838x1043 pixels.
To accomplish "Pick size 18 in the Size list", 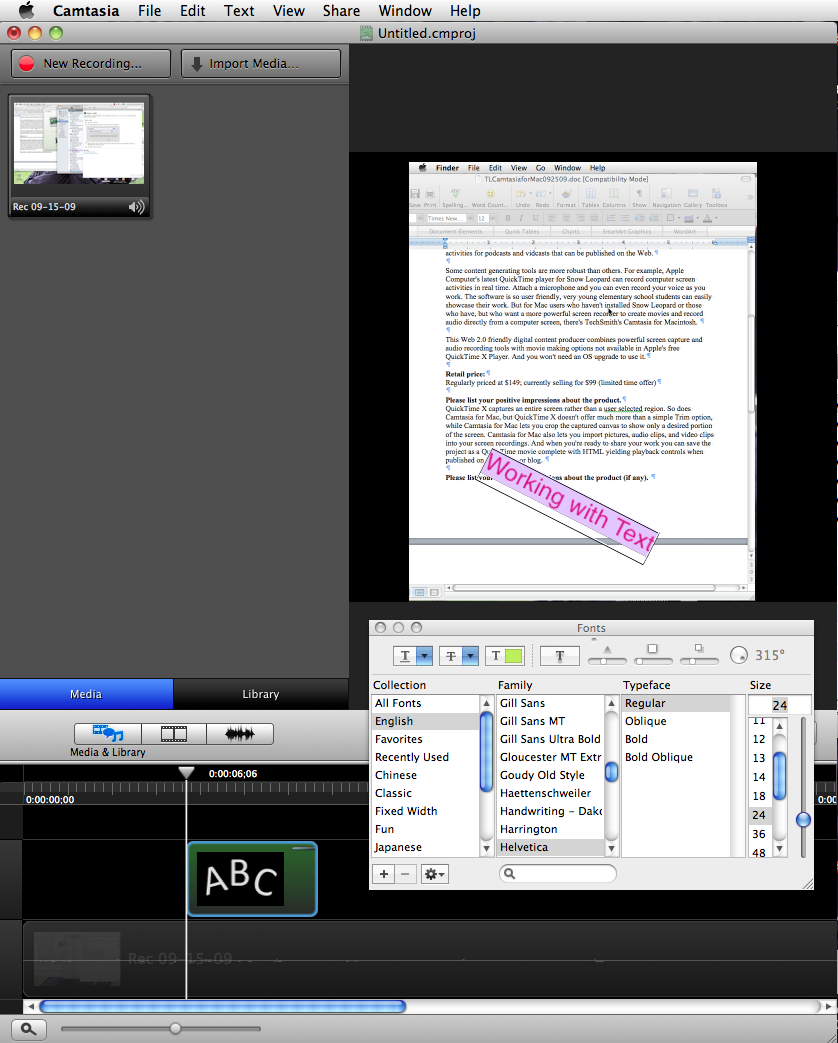I will pyautogui.click(x=759, y=796).
